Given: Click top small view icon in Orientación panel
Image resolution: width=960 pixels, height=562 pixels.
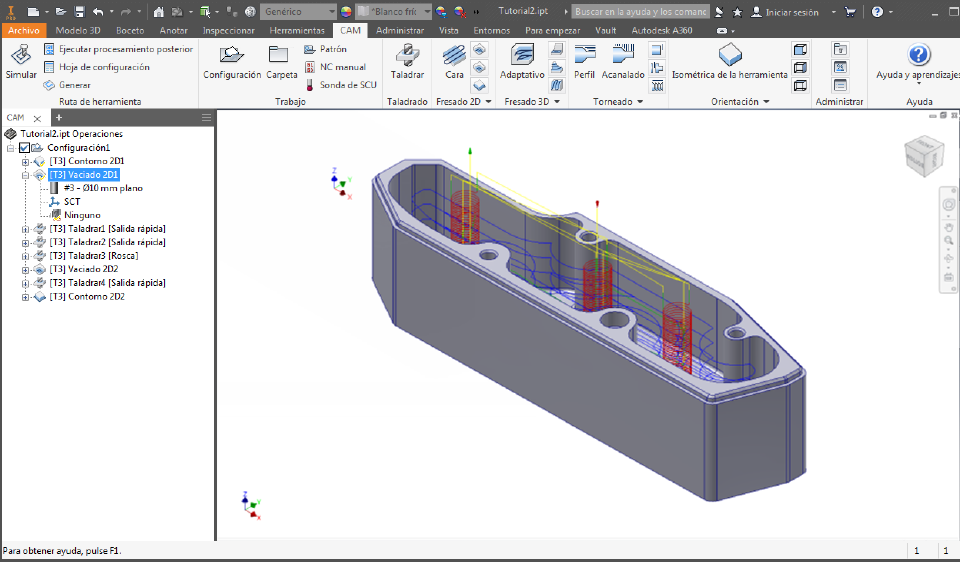Looking at the screenshot, I should click(x=800, y=50).
